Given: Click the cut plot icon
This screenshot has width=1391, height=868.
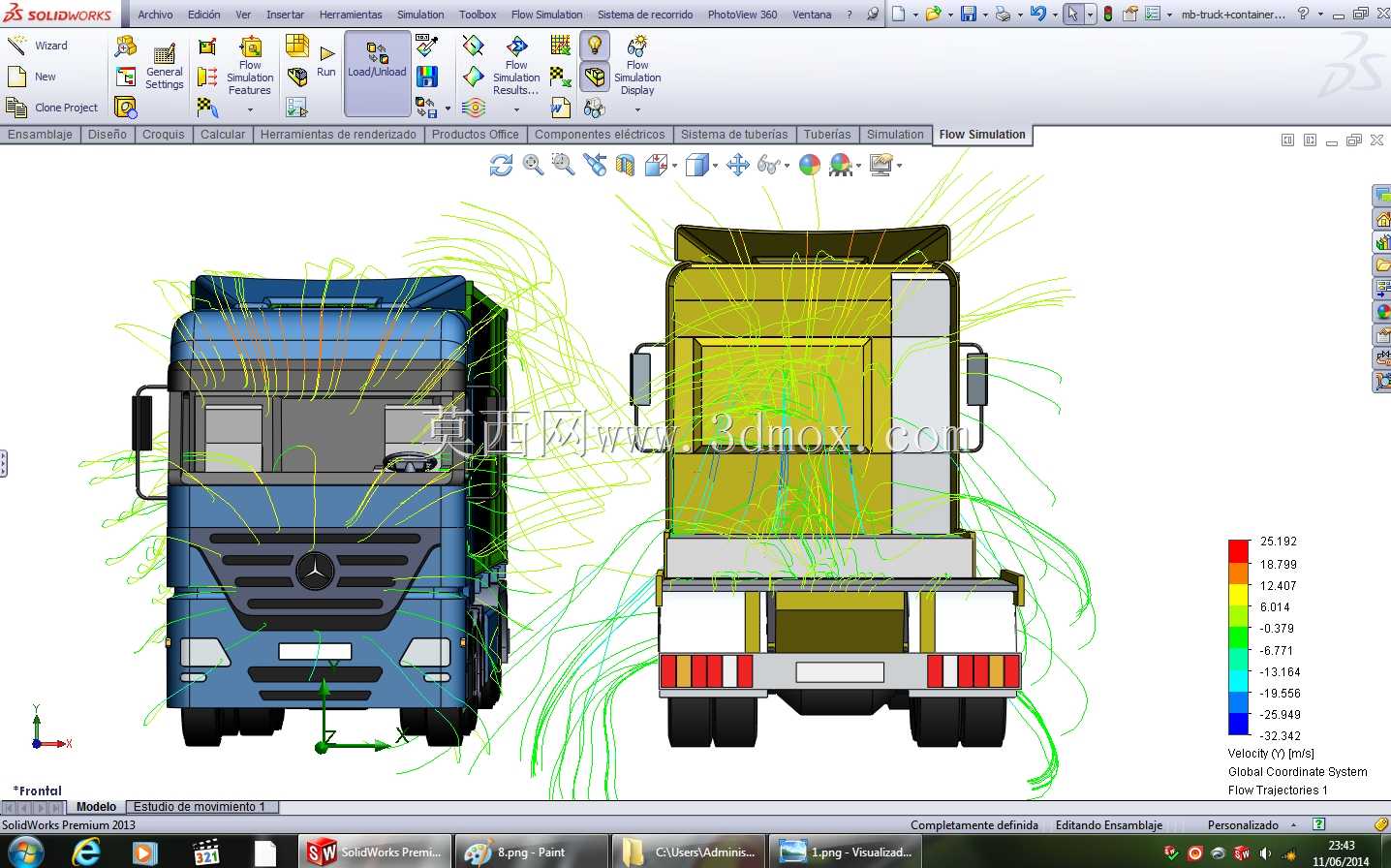Looking at the screenshot, I should click(473, 46).
